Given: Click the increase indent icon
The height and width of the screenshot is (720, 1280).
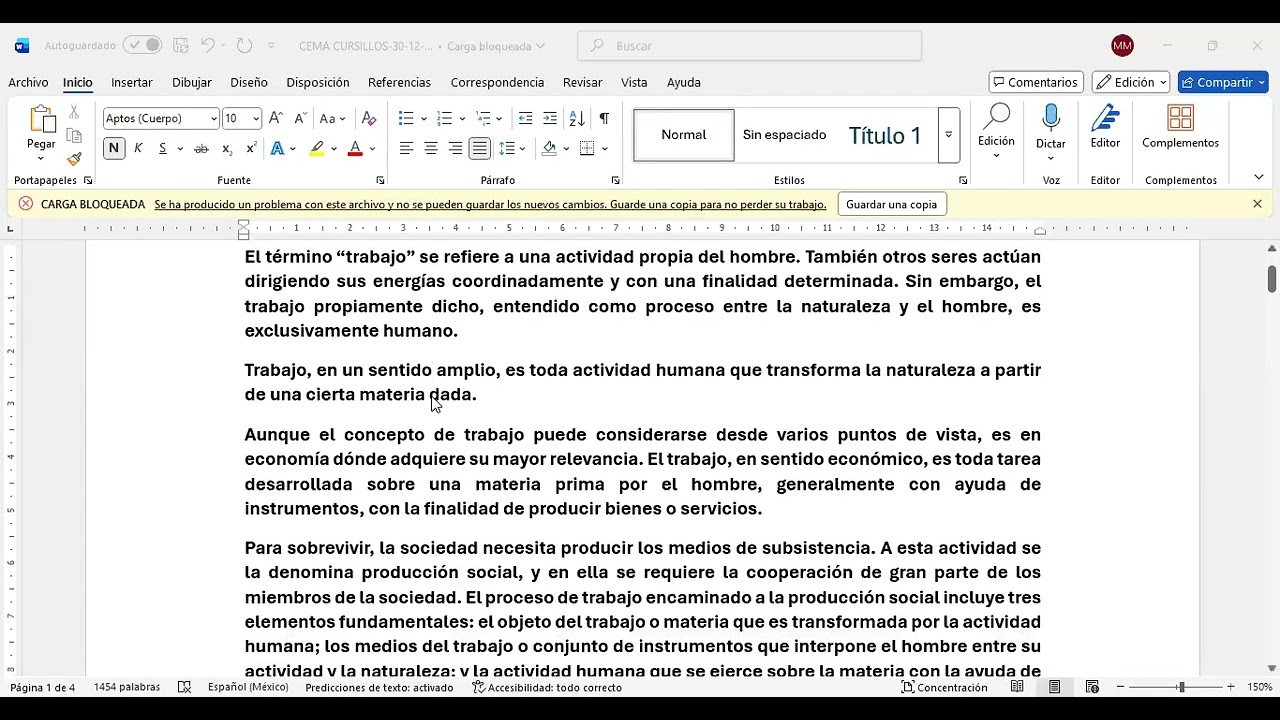Looking at the screenshot, I should click(x=550, y=118).
